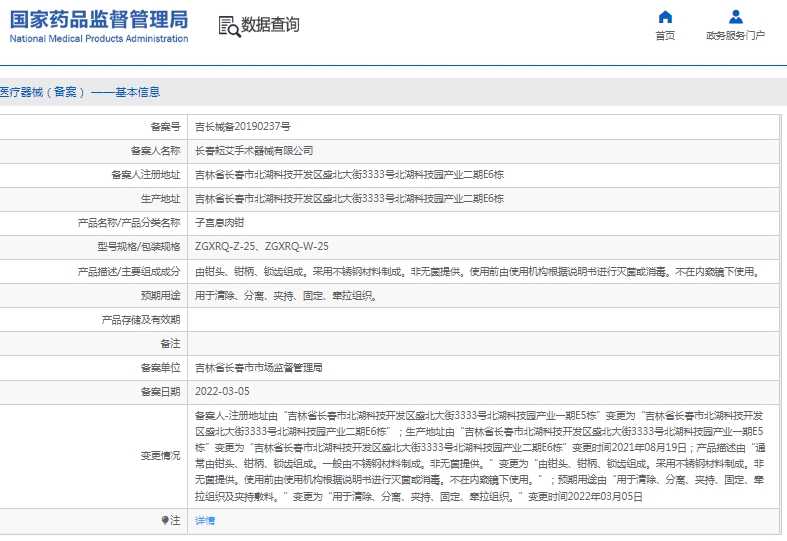
Task: Click the 备案号 row label
Action: click(165, 126)
